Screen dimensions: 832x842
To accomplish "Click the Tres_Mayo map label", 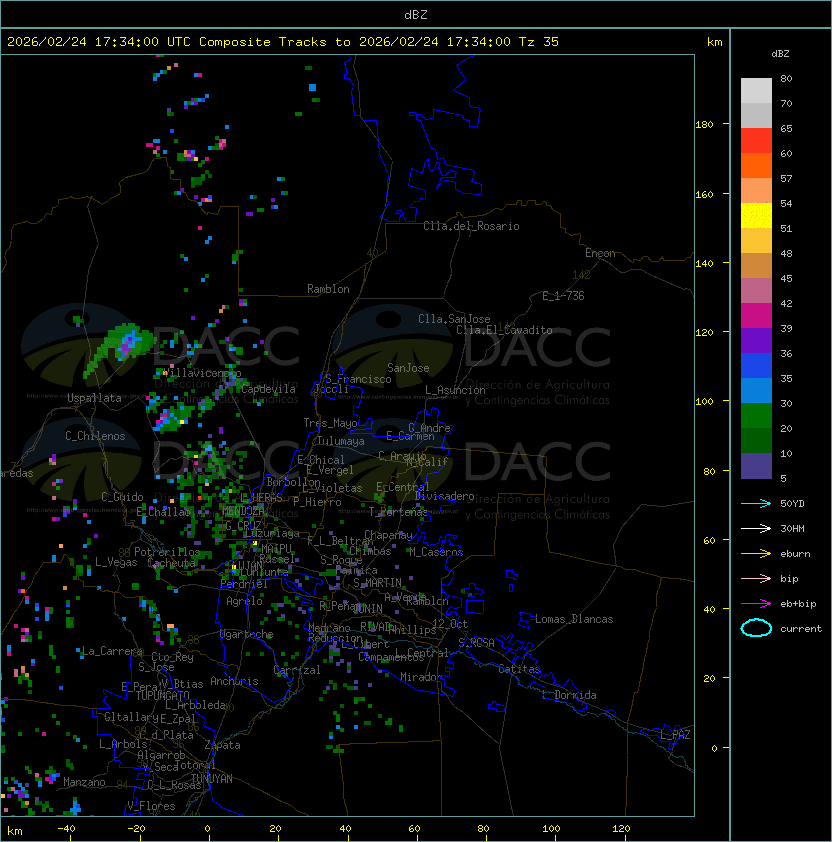I will click(x=330, y=423).
